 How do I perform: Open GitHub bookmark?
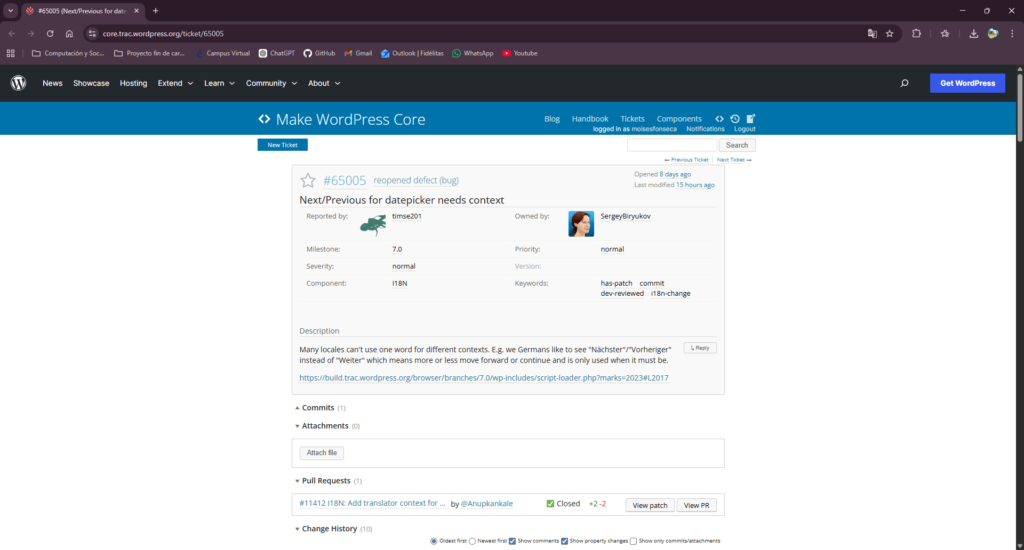point(319,54)
